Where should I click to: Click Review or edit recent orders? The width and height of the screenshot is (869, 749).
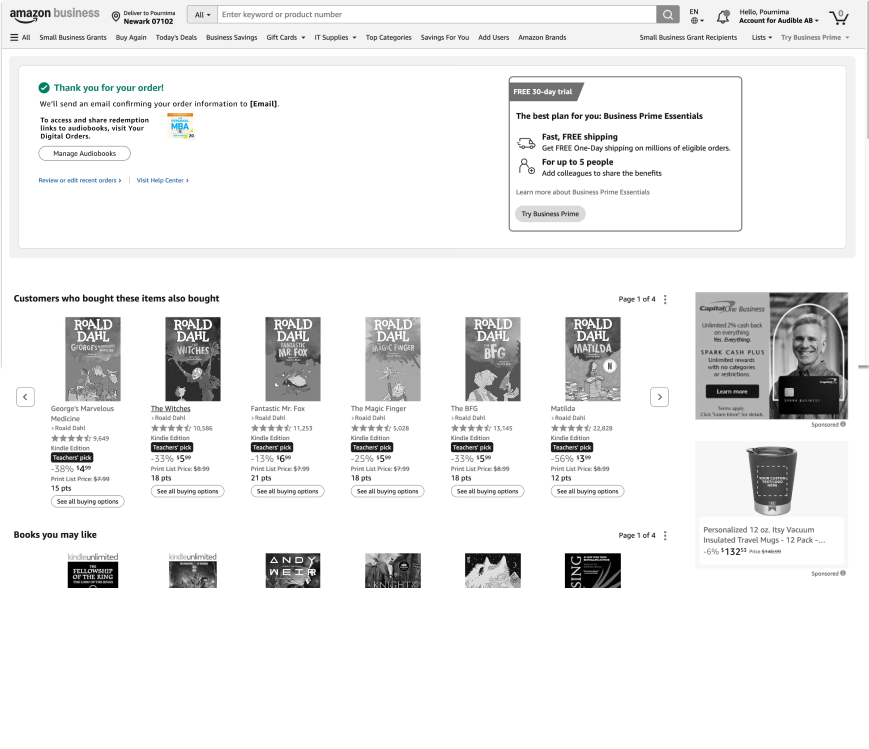[x=80, y=181]
